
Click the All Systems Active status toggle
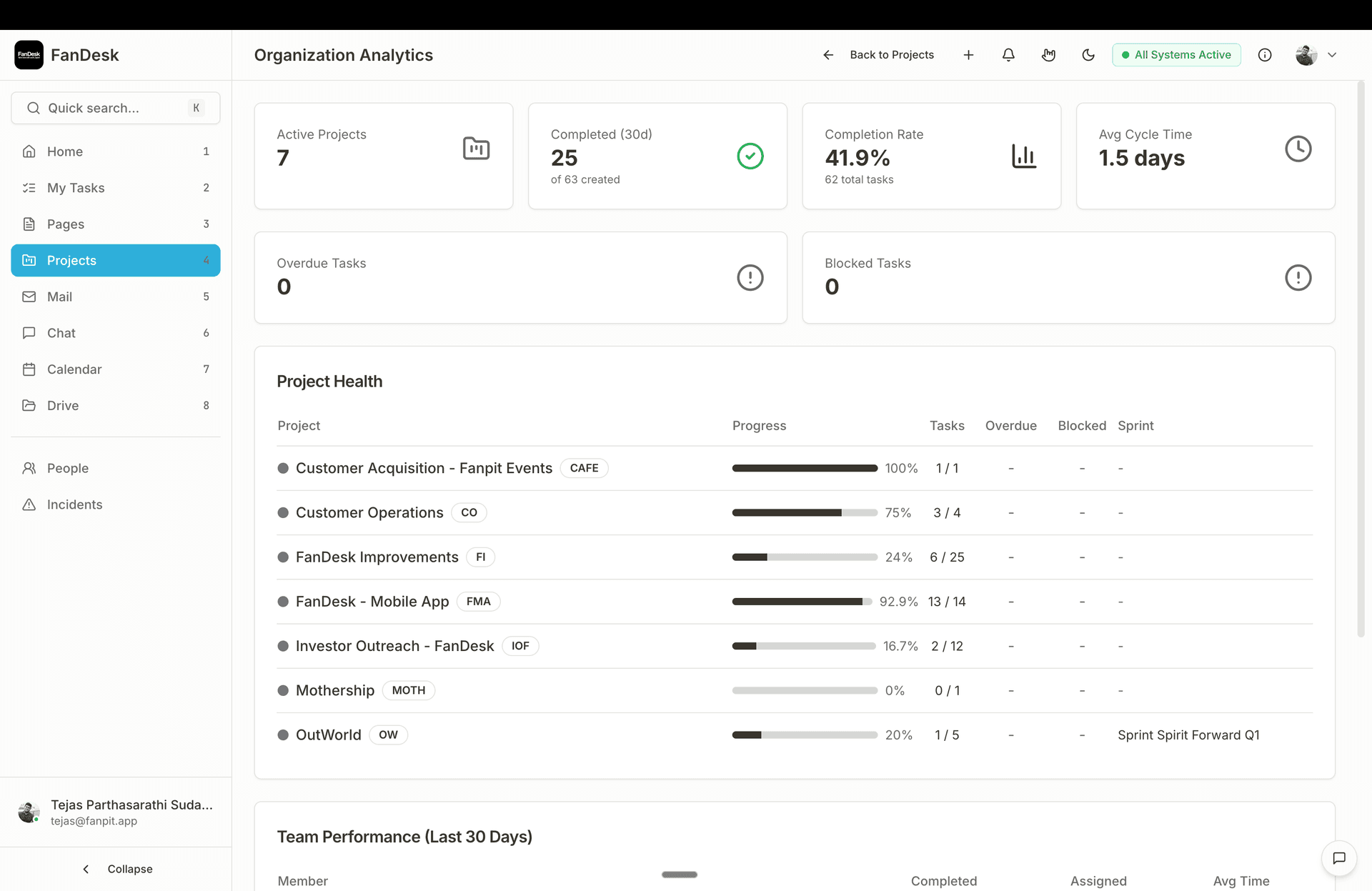[x=1176, y=54]
